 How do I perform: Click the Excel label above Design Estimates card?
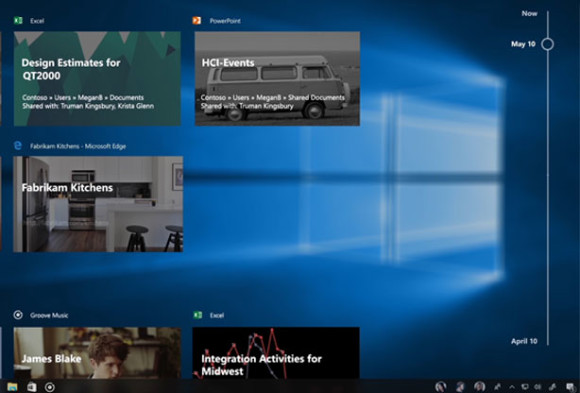[37, 21]
